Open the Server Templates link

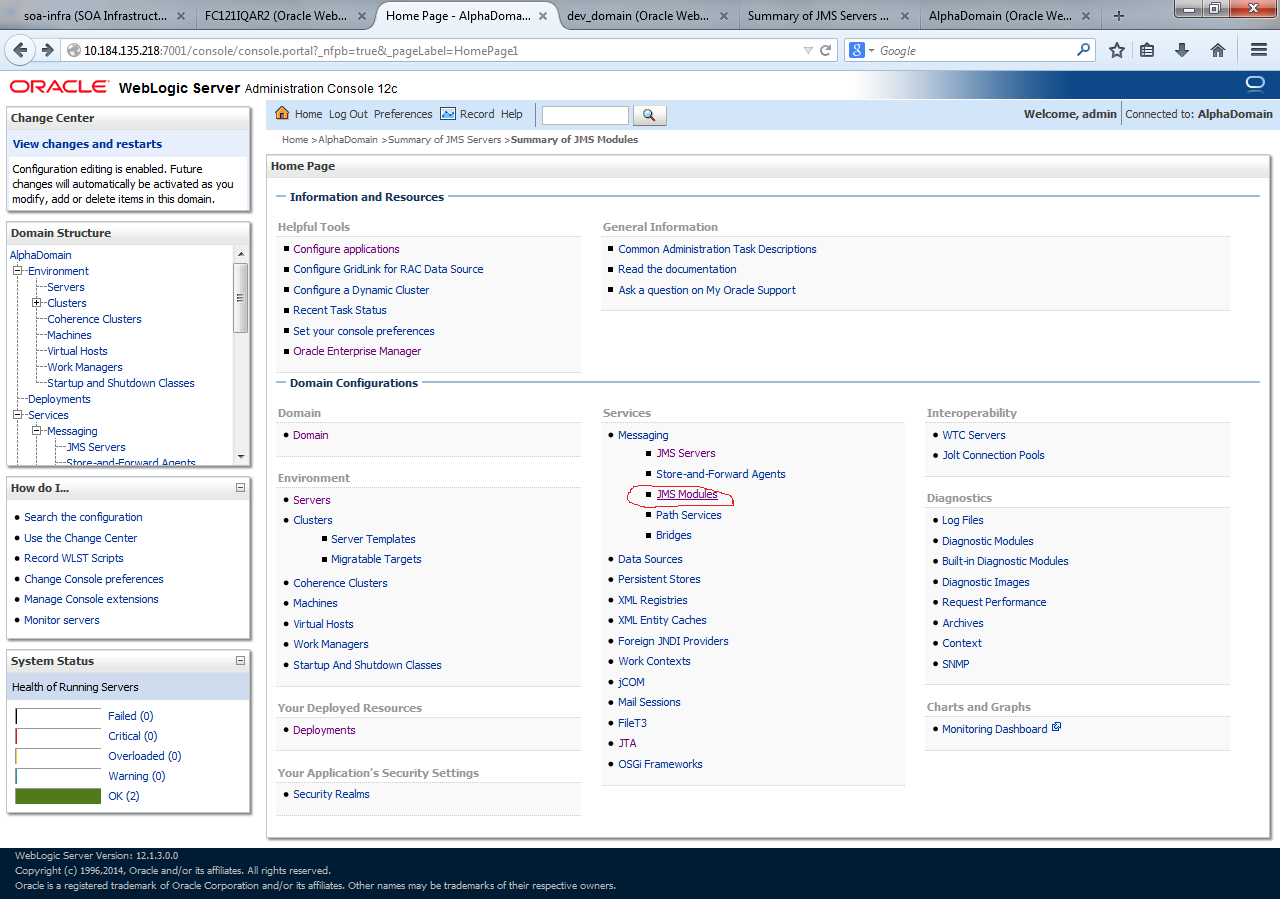click(x=373, y=539)
